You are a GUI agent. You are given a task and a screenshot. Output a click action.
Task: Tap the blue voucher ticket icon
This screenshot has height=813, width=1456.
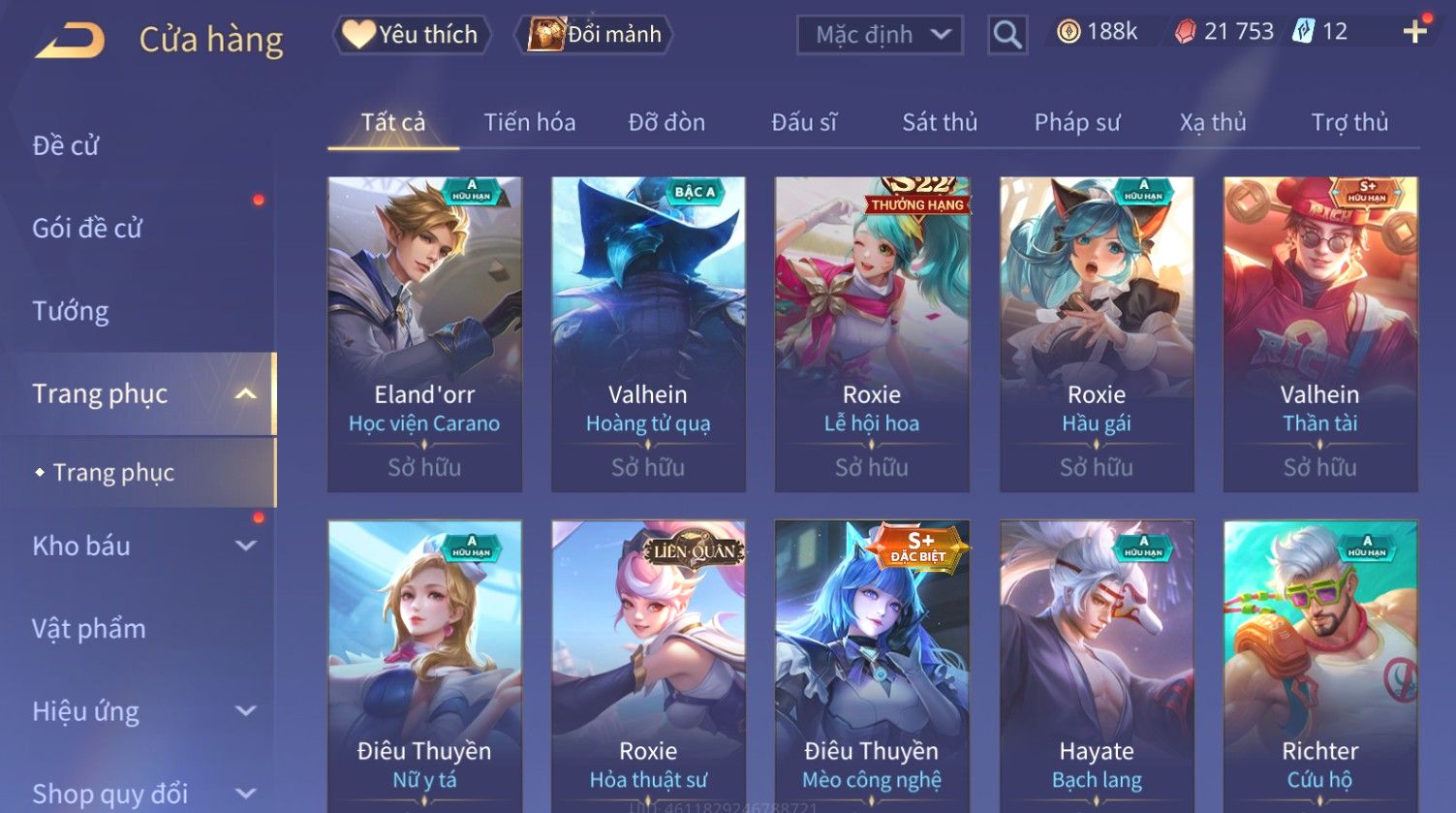coord(1304,32)
